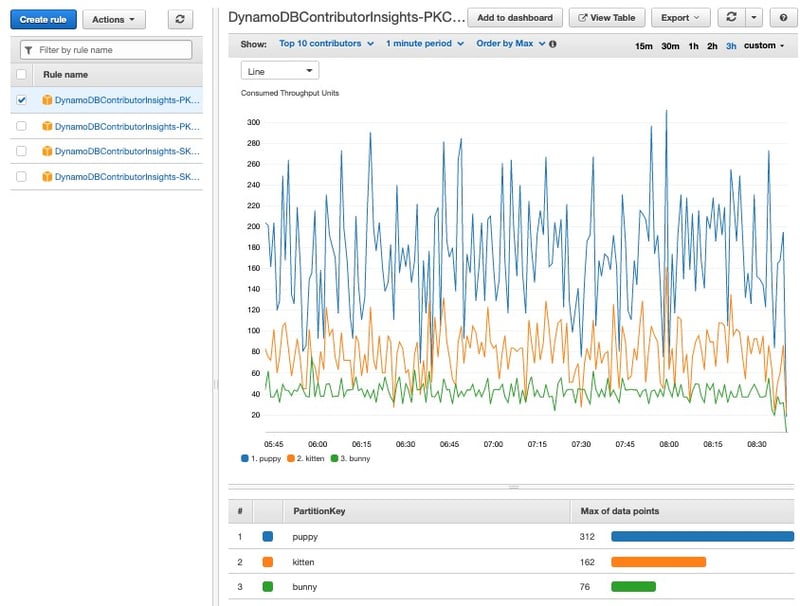Image resolution: width=800 pixels, height=606 pixels.
Task: Refresh the graph using top-right refresh icon
Action: pos(733,18)
